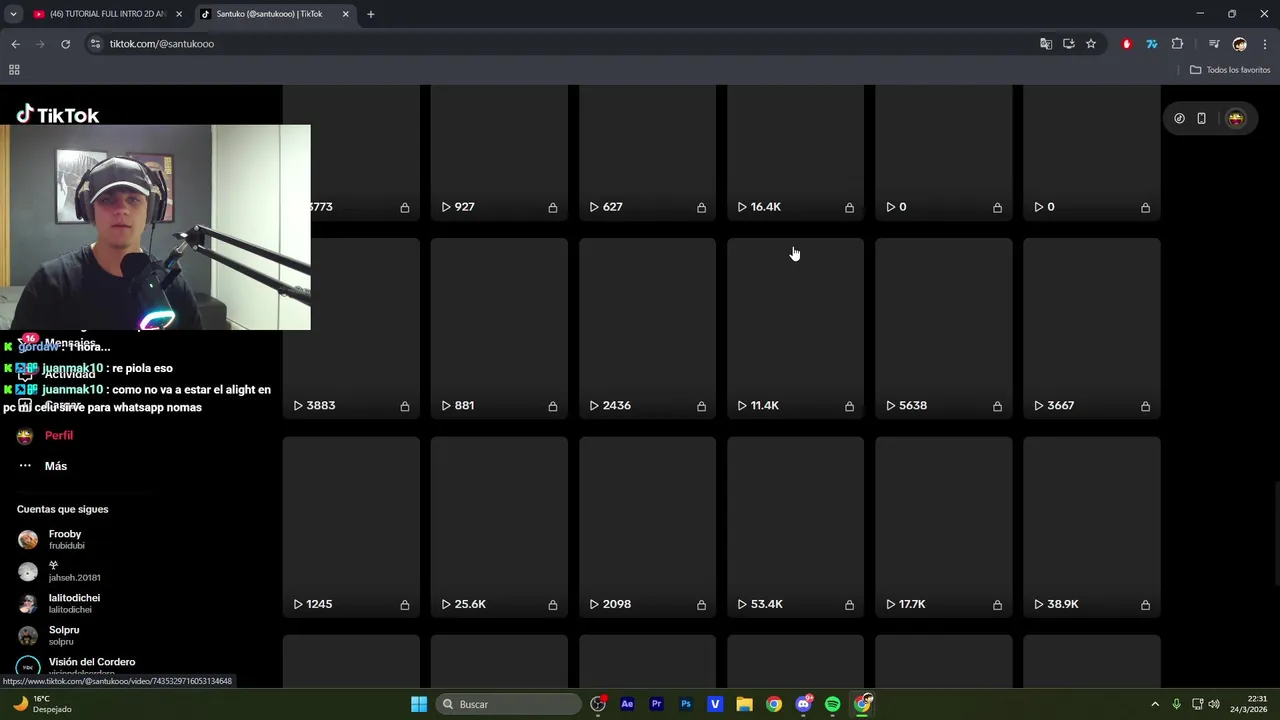Open a new browser tab
The width and height of the screenshot is (1280, 720).
point(370,14)
